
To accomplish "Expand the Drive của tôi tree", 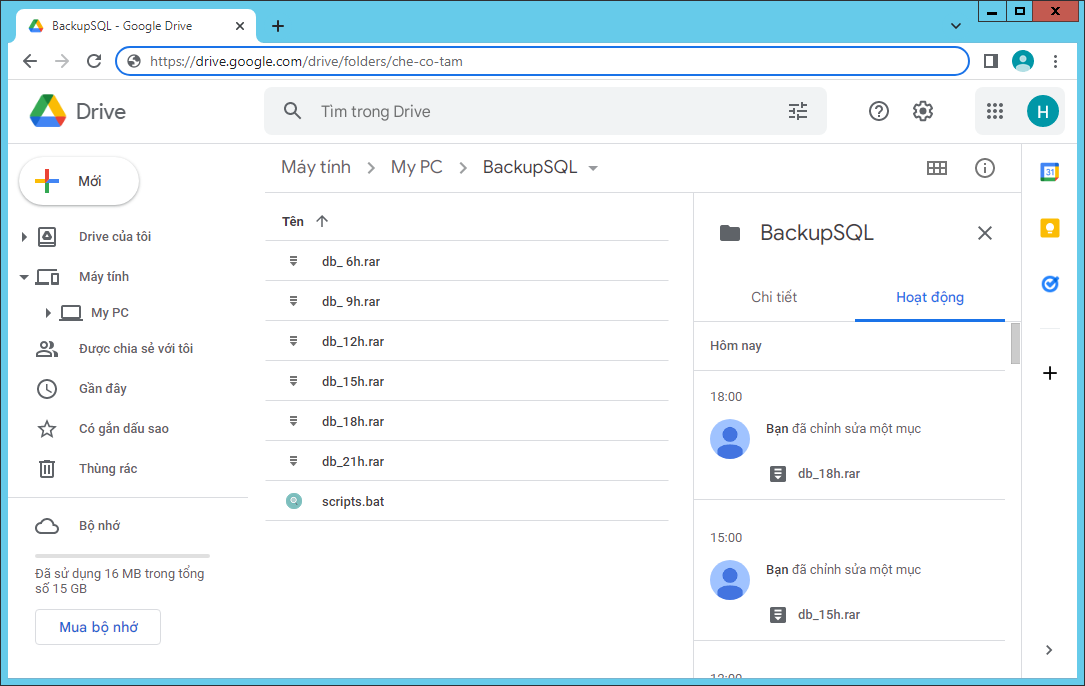I will (x=24, y=237).
